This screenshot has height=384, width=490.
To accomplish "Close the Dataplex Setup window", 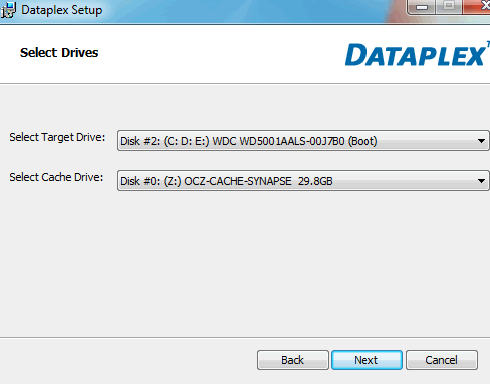I will pyautogui.click(x=477, y=7).
